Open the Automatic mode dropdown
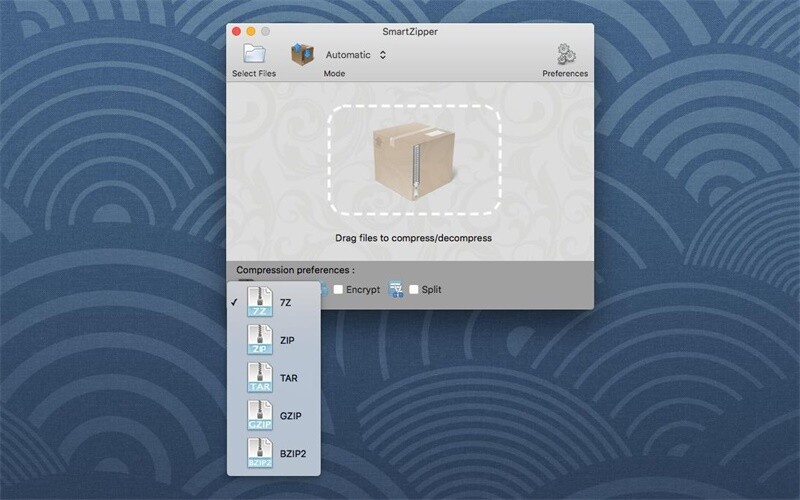 [356, 55]
